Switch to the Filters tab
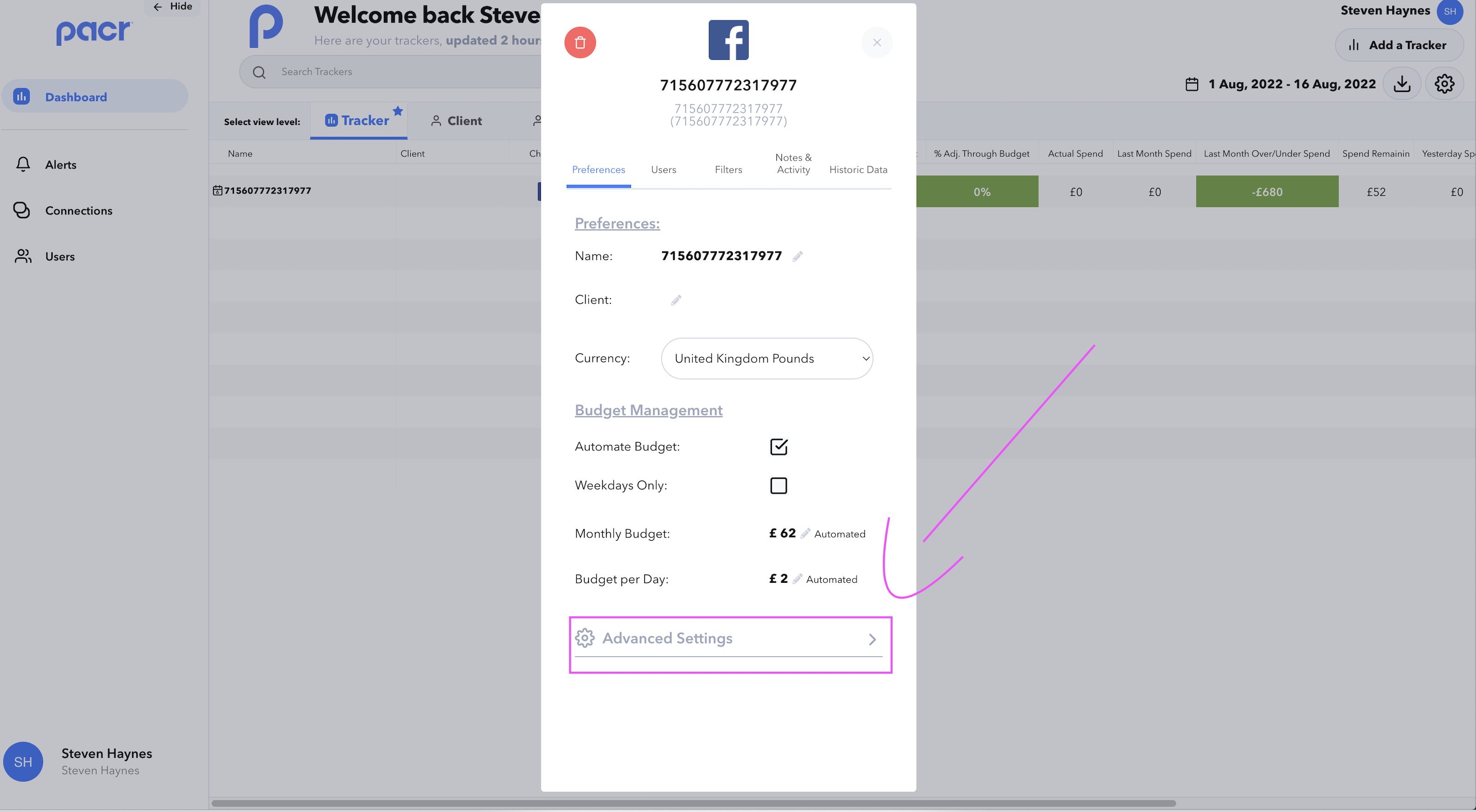1476x812 pixels. pyautogui.click(x=728, y=169)
